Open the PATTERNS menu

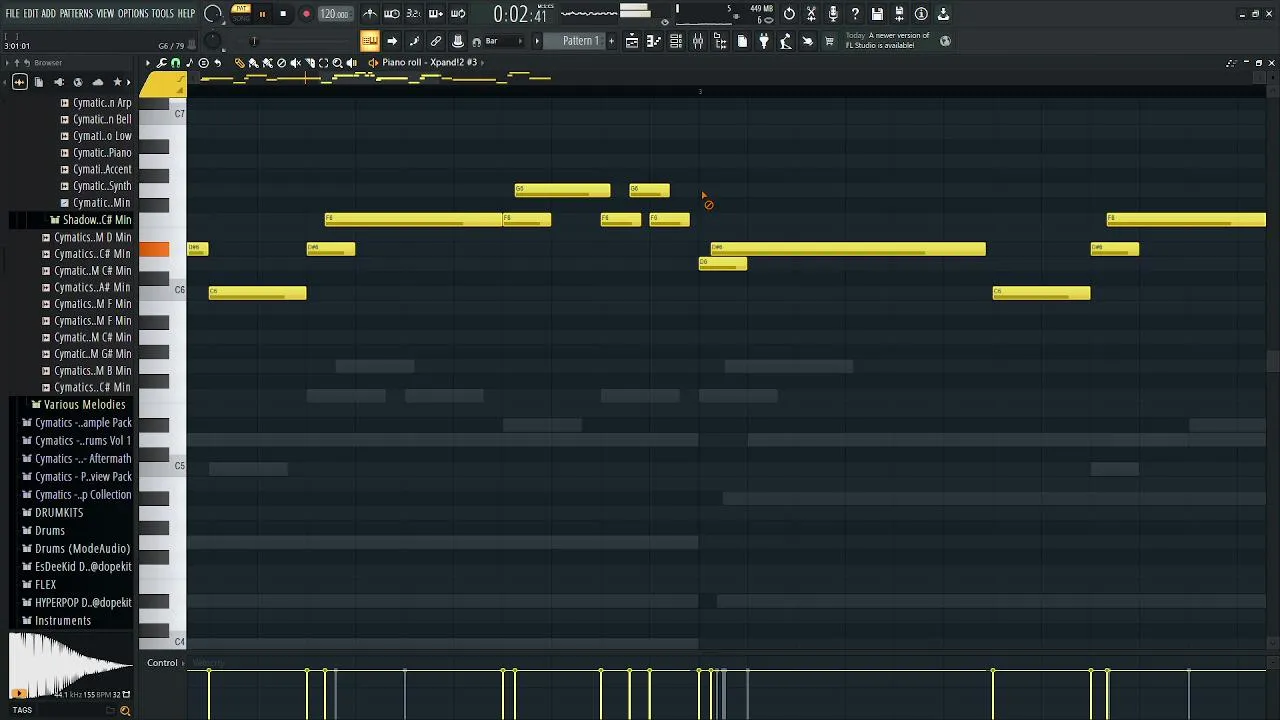point(76,14)
